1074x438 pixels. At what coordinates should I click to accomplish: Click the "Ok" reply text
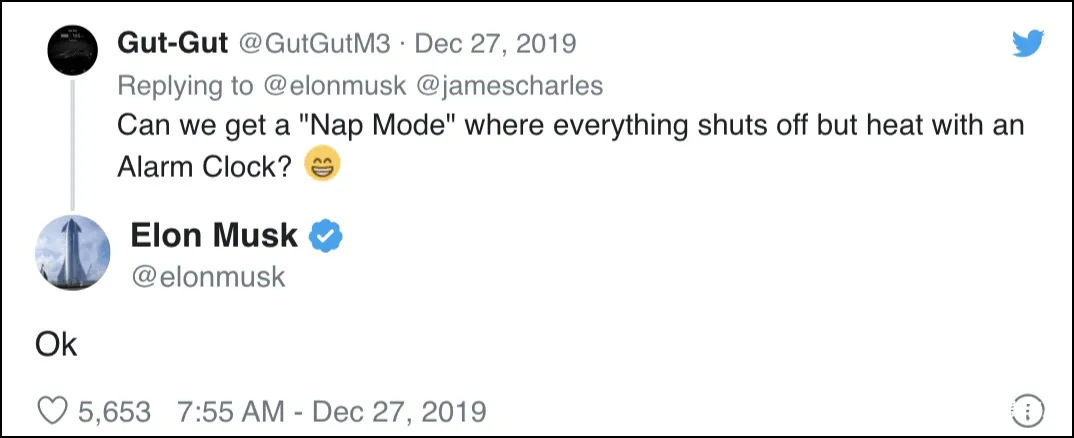[x=55, y=345]
